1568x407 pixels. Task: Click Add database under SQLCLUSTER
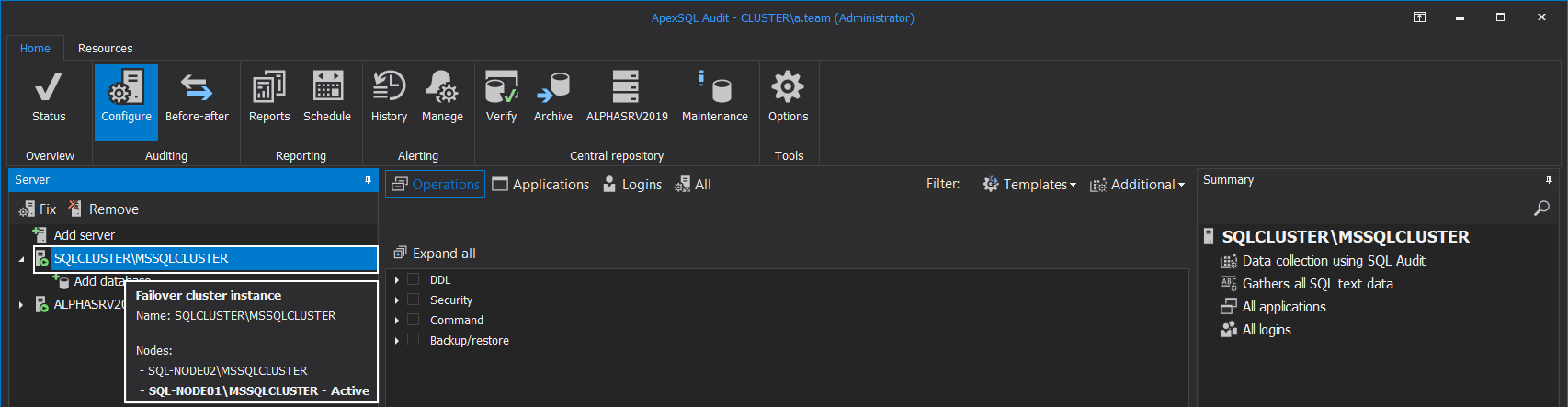pos(101,281)
